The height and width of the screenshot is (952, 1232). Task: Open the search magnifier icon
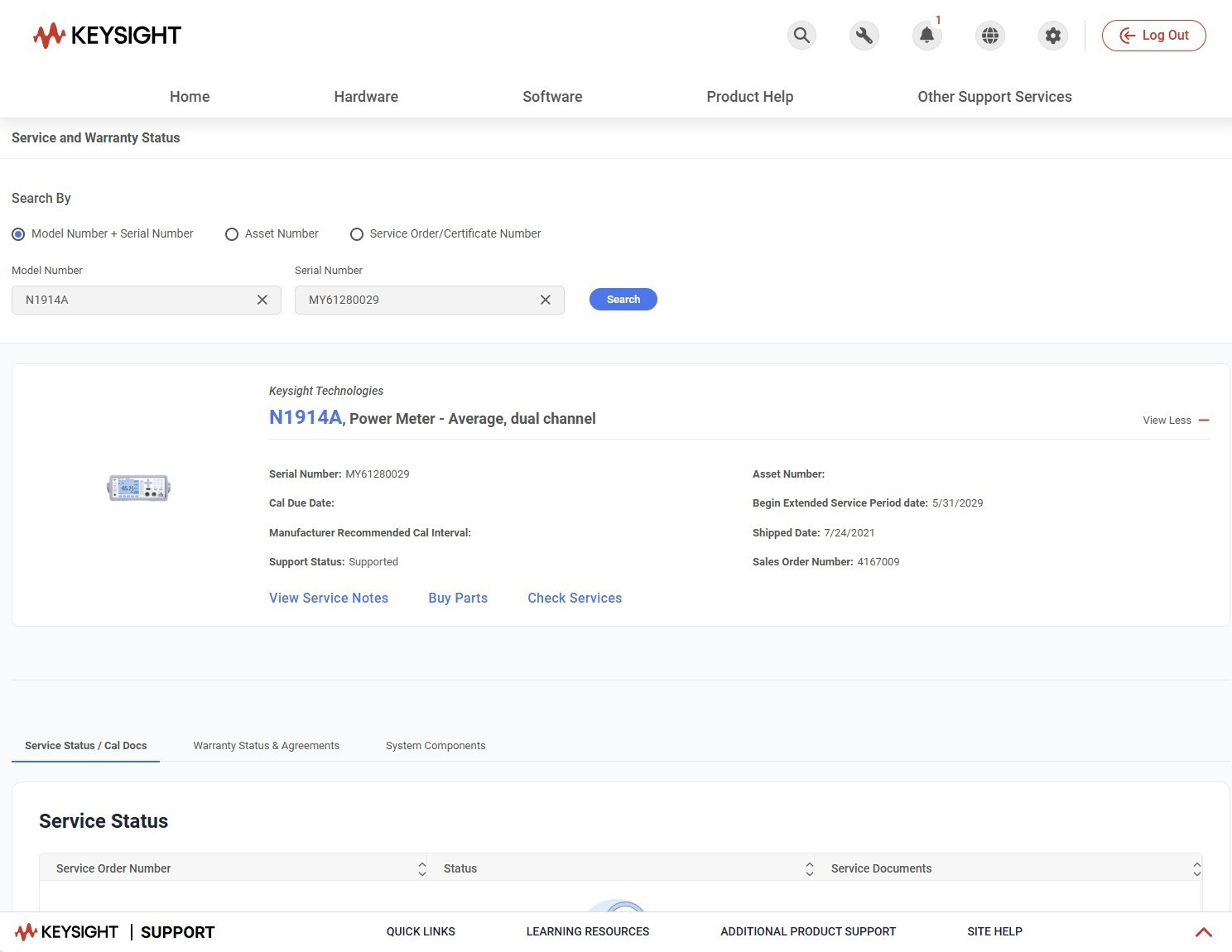pos(801,36)
